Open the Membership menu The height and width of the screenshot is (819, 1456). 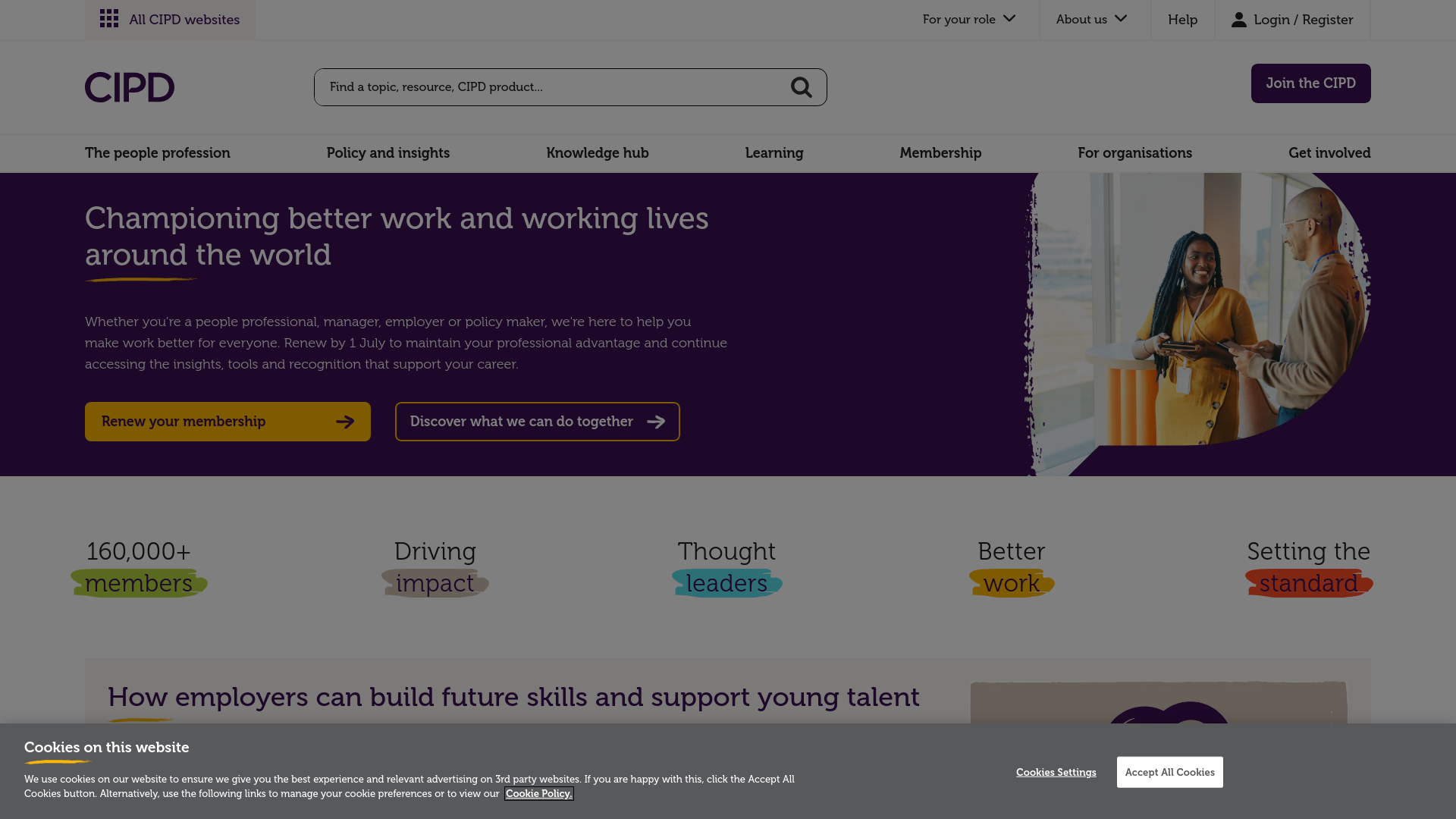click(940, 153)
